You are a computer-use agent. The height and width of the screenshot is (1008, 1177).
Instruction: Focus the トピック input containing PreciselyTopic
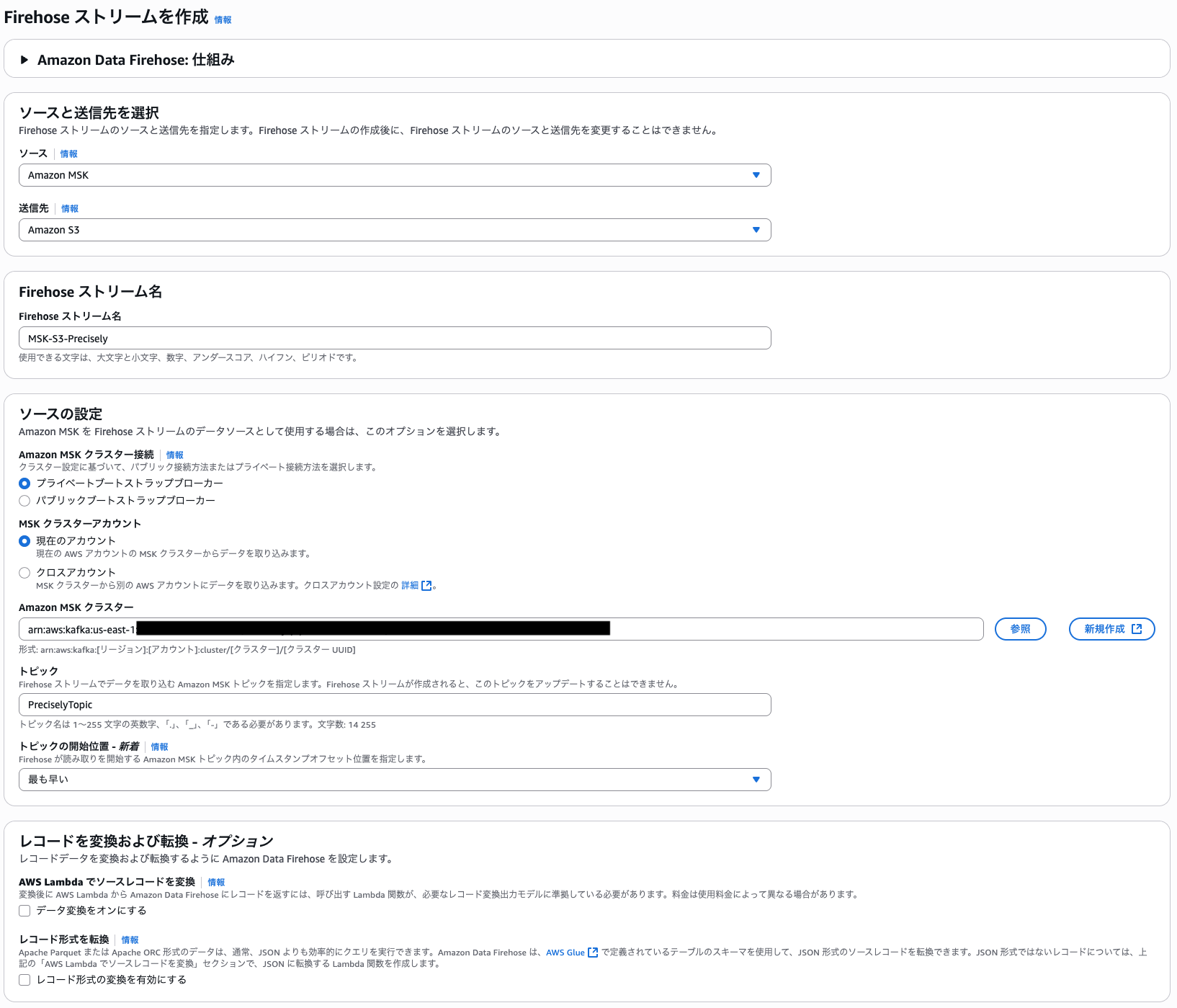[x=395, y=705]
